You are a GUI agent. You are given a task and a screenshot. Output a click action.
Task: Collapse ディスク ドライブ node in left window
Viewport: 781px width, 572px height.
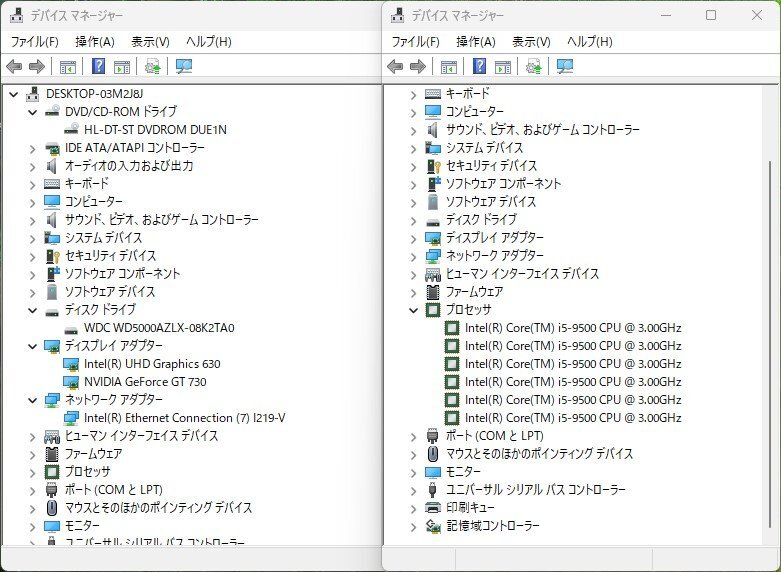32,310
